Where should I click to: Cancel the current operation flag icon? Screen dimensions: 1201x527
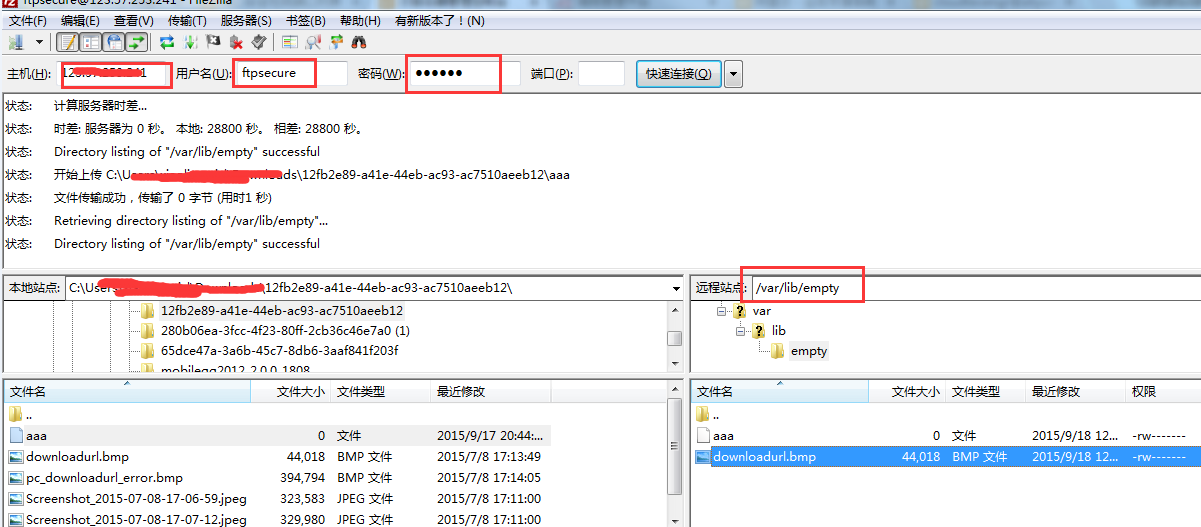click(x=213, y=42)
